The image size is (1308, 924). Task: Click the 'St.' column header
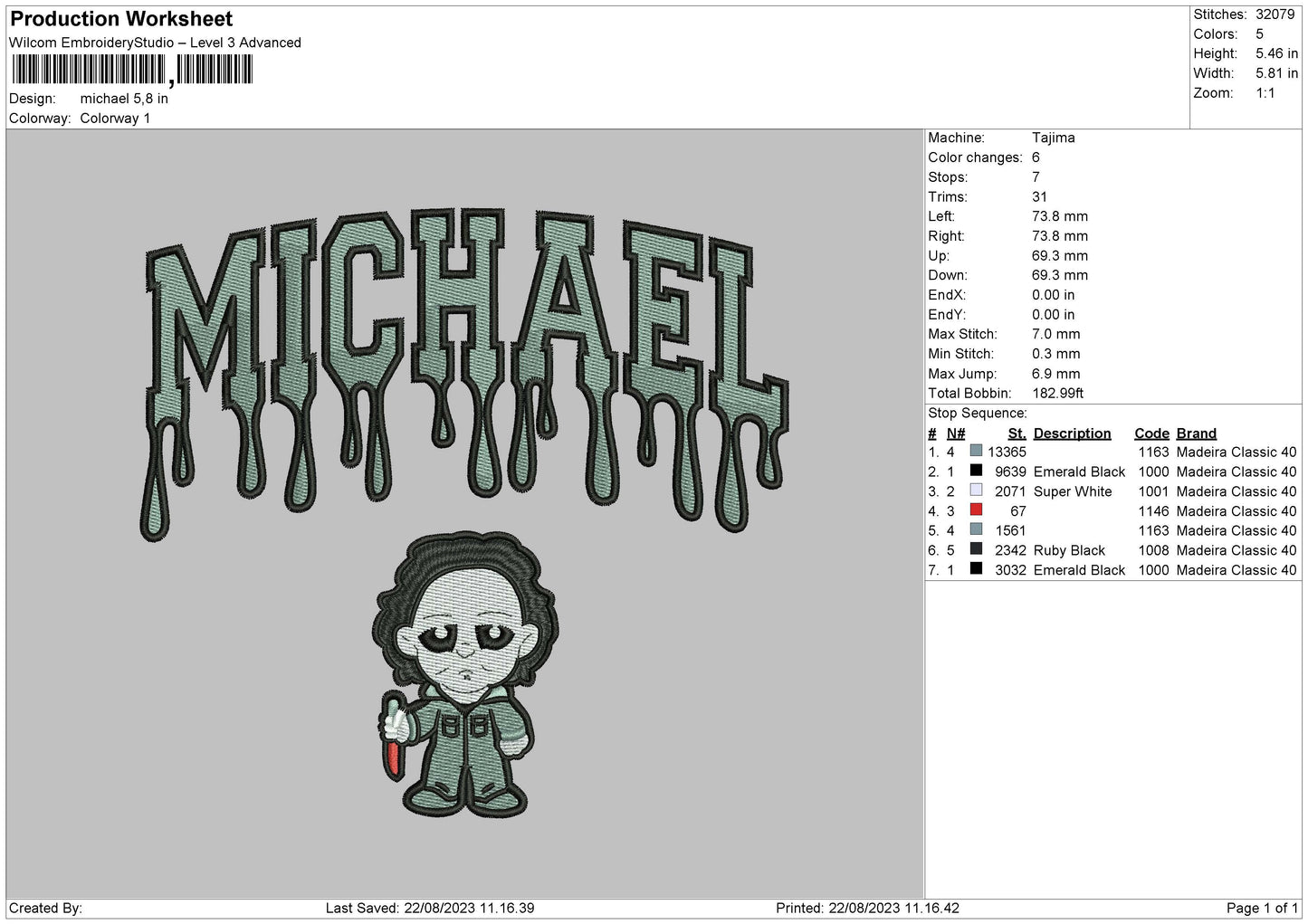coord(1017,433)
